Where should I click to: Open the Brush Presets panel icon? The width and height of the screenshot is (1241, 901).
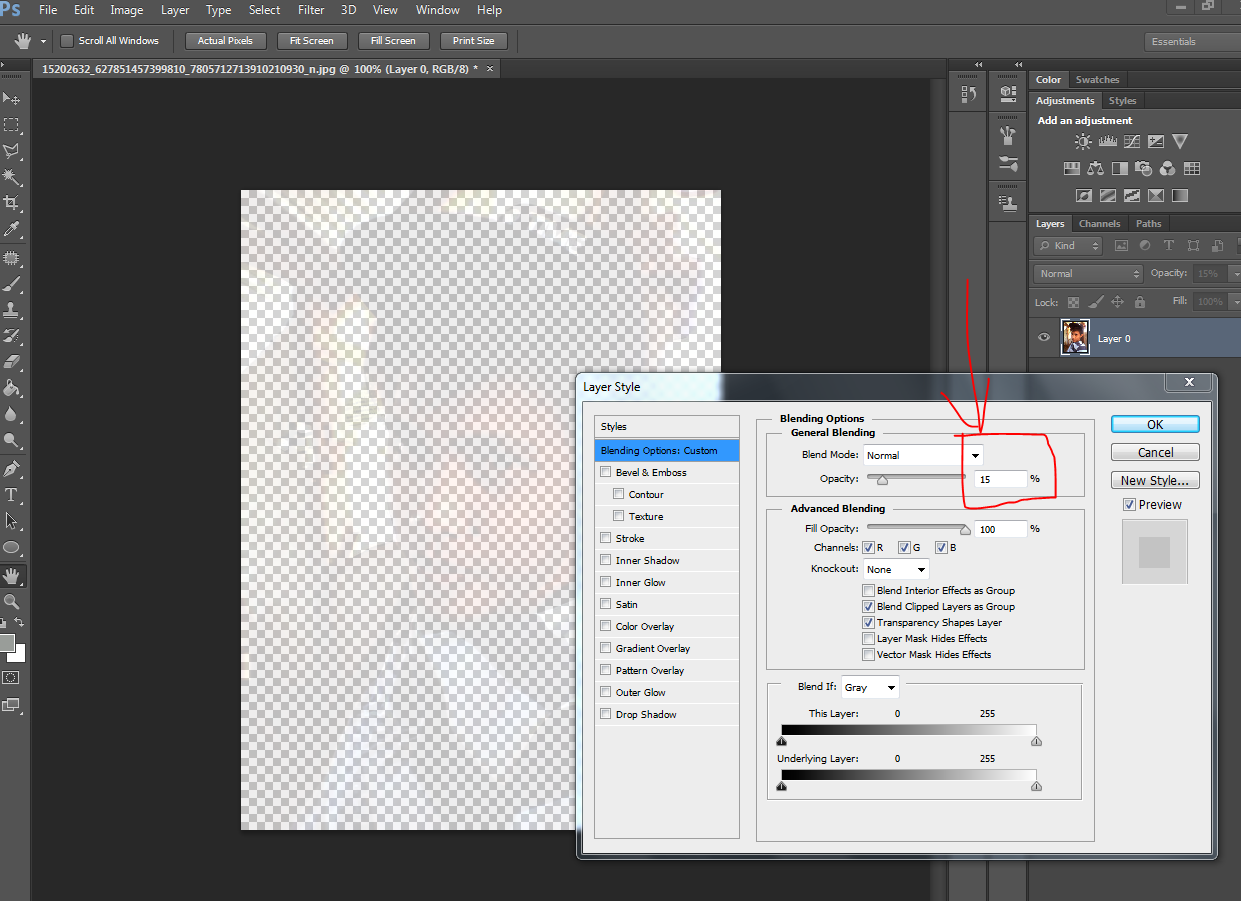click(1008, 164)
